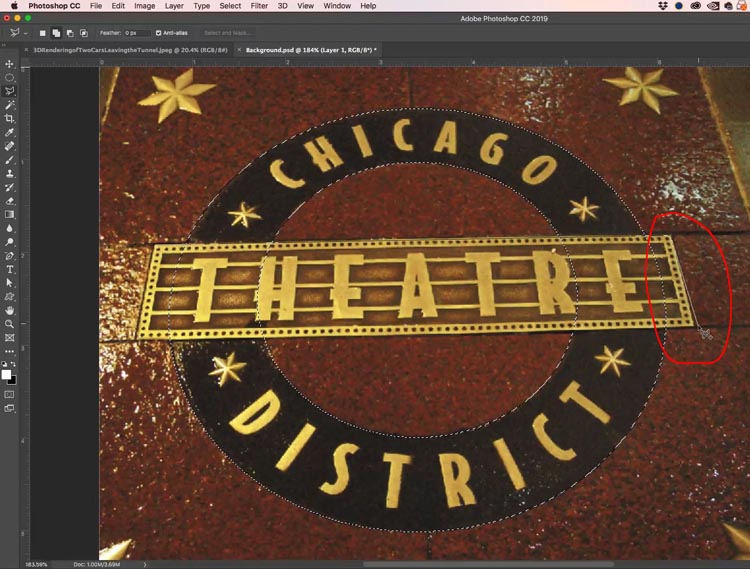Select the Crop tool
This screenshot has width=750, height=569.
(10, 119)
